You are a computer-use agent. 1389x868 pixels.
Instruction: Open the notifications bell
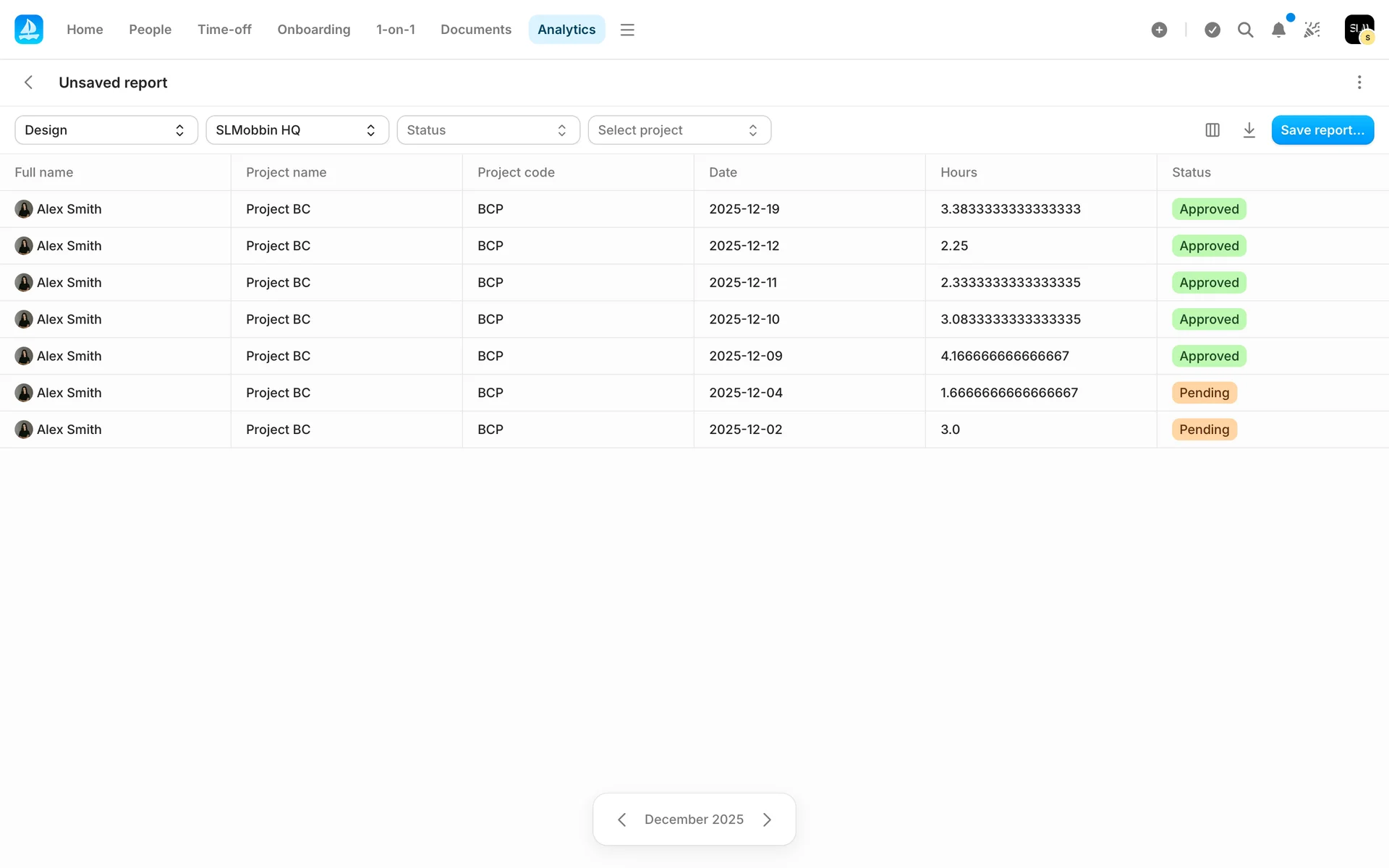click(x=1278, y=30)
